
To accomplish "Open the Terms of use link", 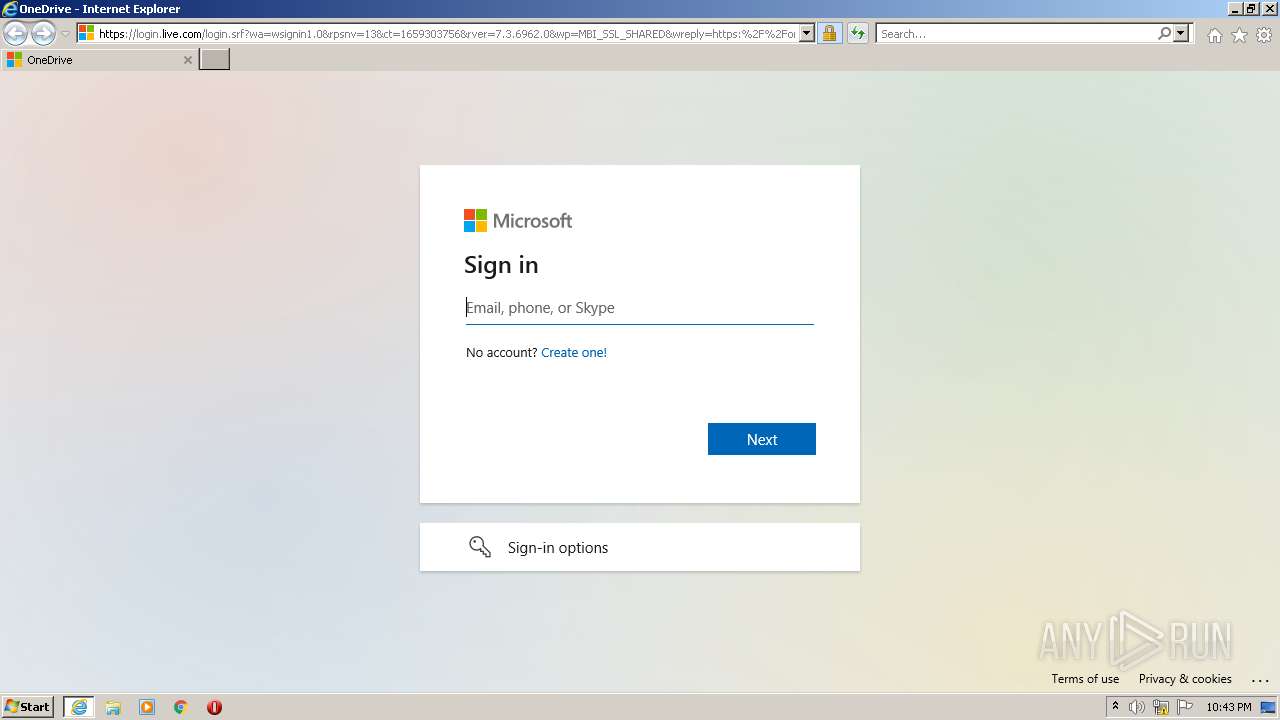I will pyautogui.click(x=1085, y=679).
